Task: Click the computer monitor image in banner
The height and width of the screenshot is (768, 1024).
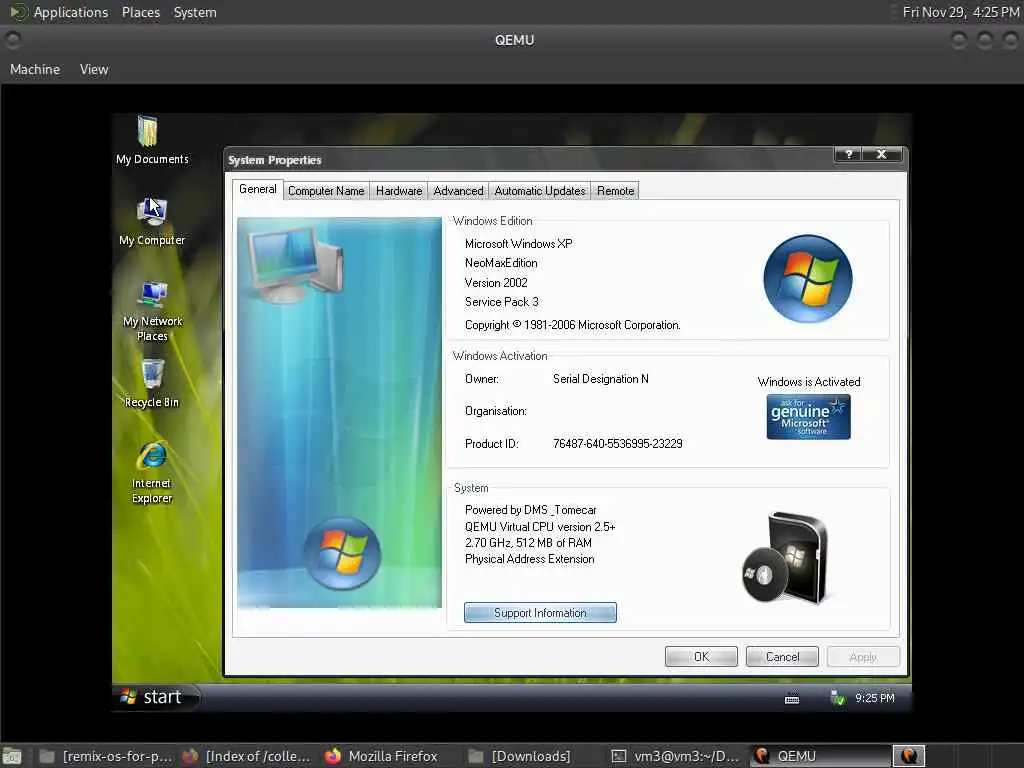Action: 296,264
